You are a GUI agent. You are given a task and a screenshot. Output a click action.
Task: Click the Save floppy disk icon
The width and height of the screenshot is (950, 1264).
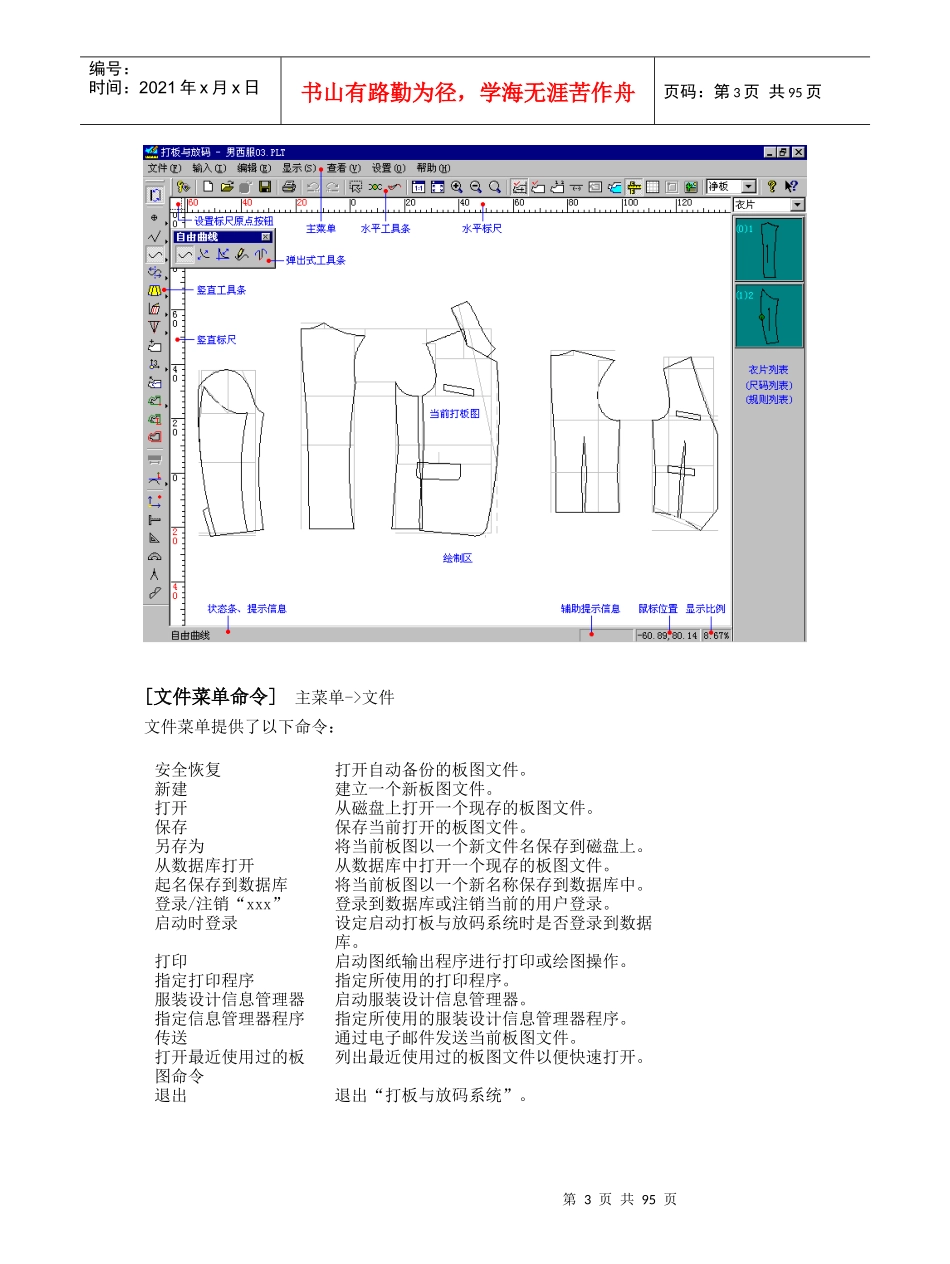pos(266,187)
